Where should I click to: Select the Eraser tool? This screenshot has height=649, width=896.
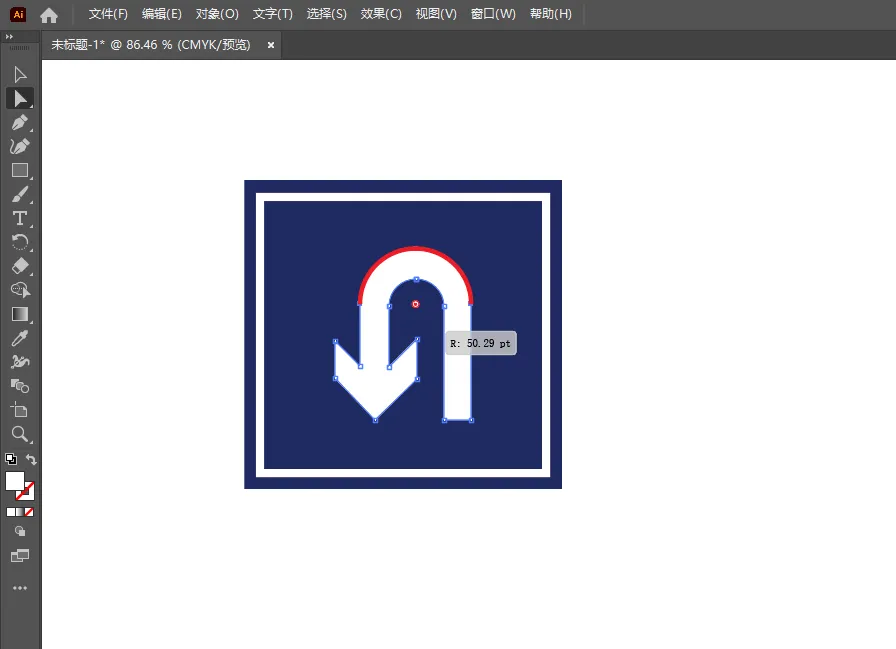(x=20, y=266)
